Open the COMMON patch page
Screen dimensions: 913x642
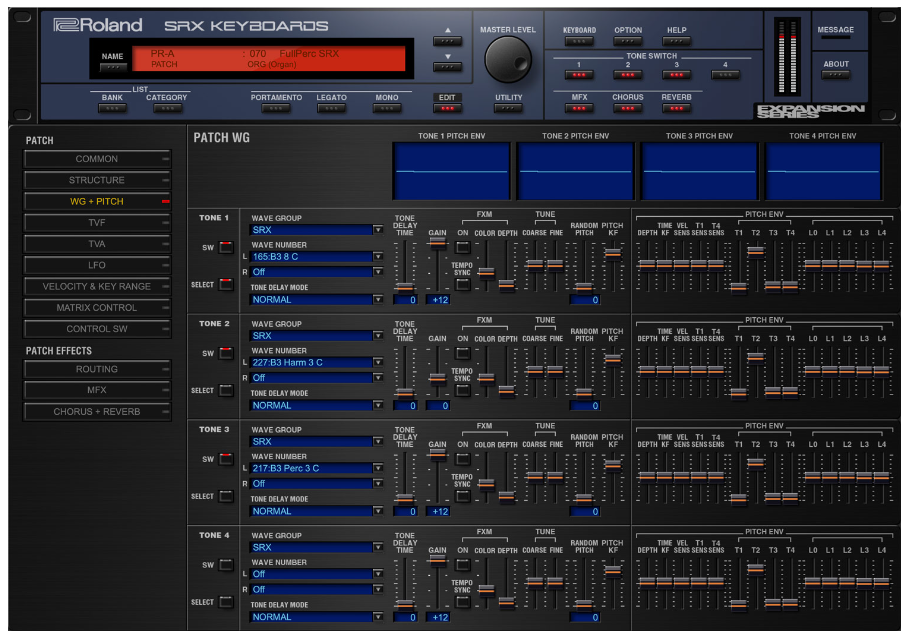click(97, 159)
